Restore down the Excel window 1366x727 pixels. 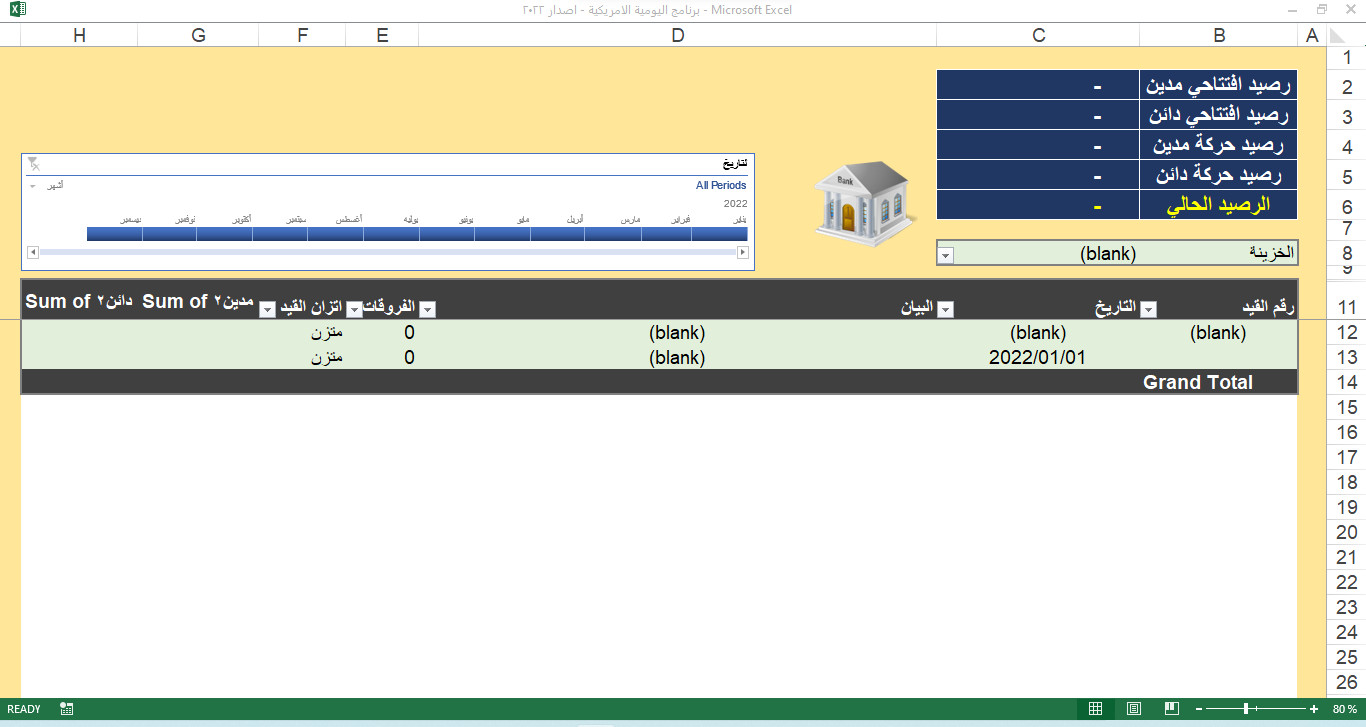pos(1322,10)
